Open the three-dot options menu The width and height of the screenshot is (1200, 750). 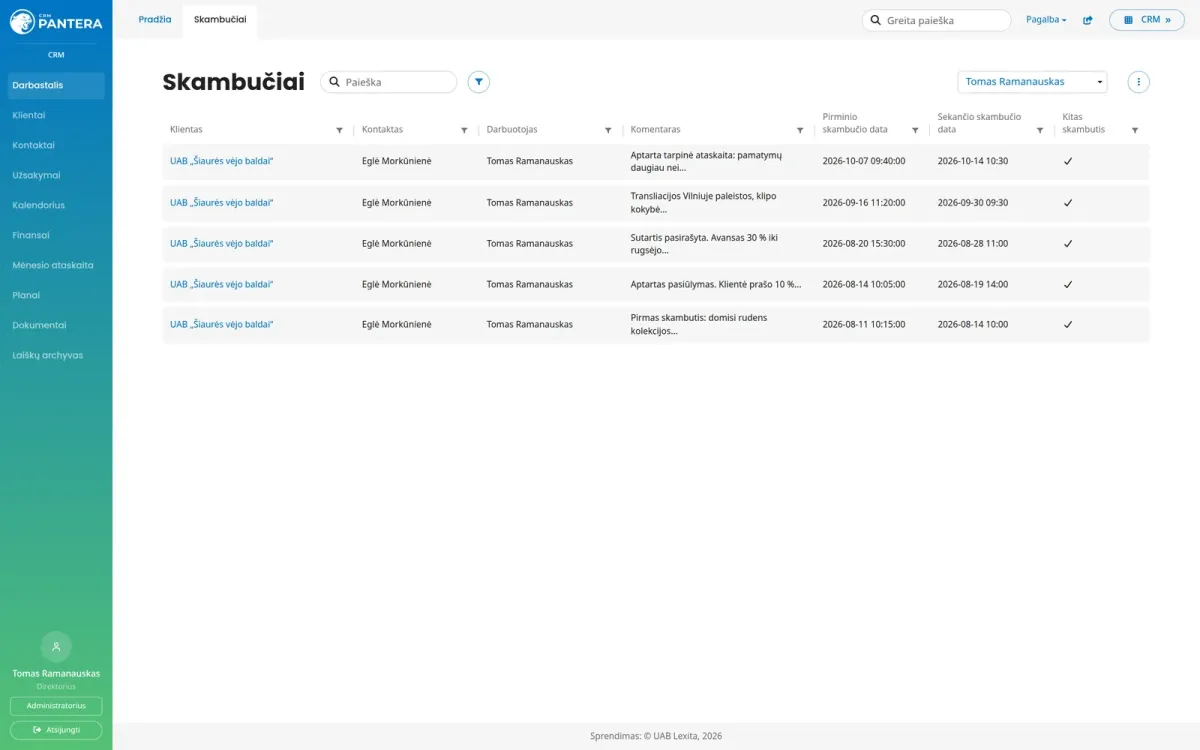(x=1138, y=82)
